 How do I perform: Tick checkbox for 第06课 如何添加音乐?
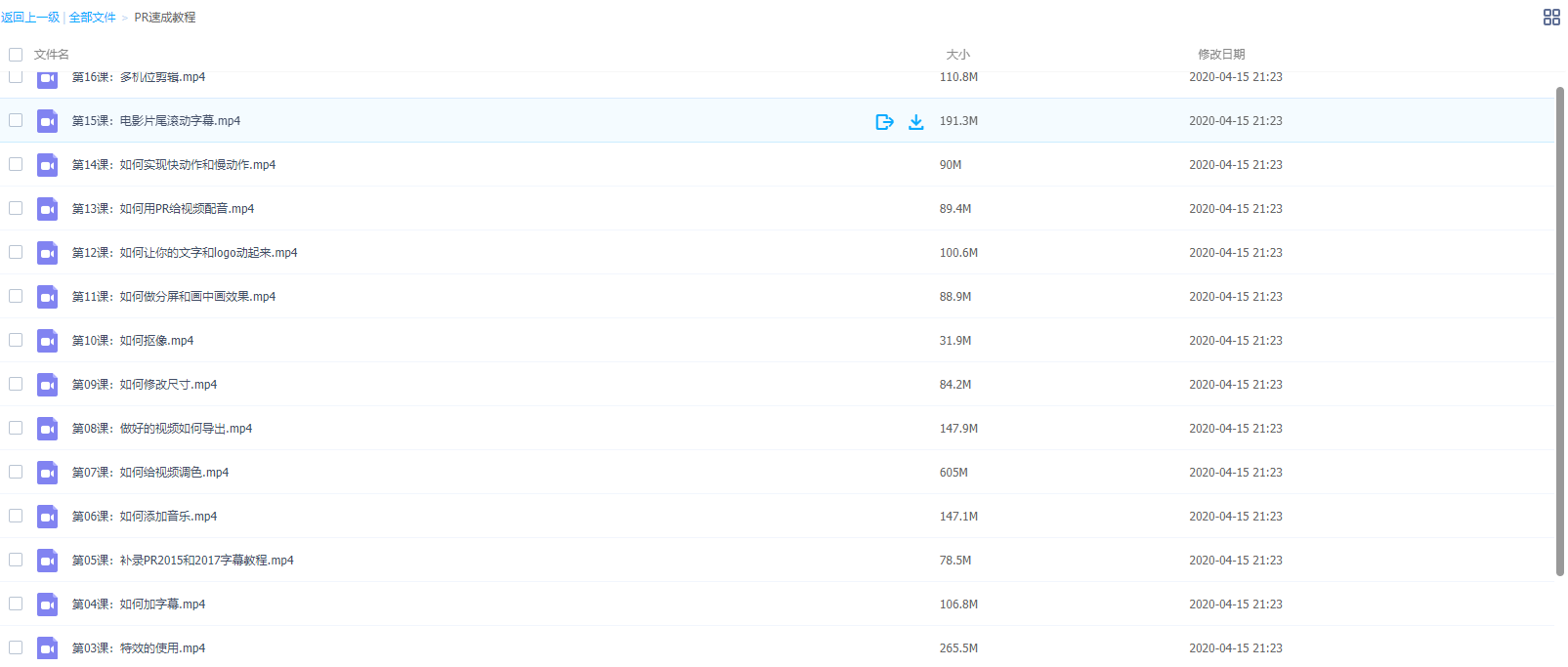click(16, 516)
